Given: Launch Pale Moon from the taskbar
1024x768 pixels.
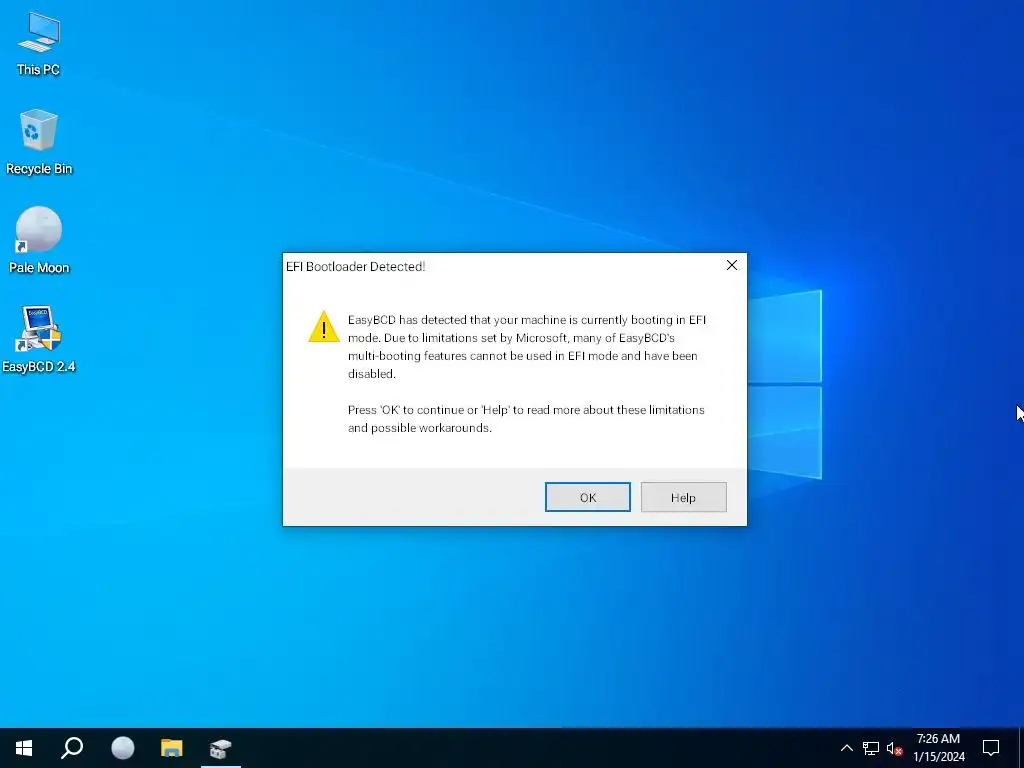Looking at the screenshot, I should click(122, 748).
